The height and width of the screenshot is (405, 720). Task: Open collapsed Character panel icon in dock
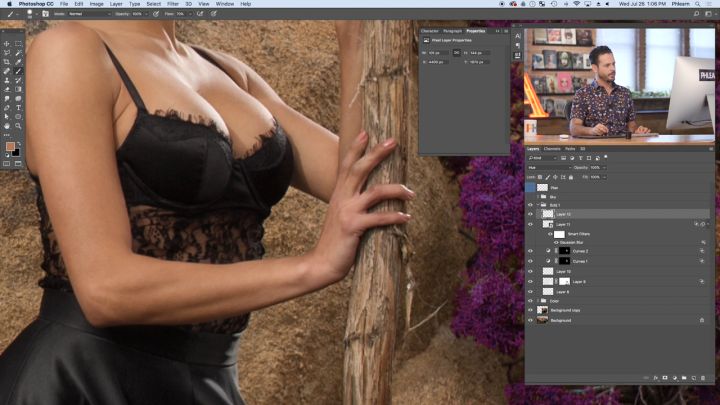pos(518,36)
